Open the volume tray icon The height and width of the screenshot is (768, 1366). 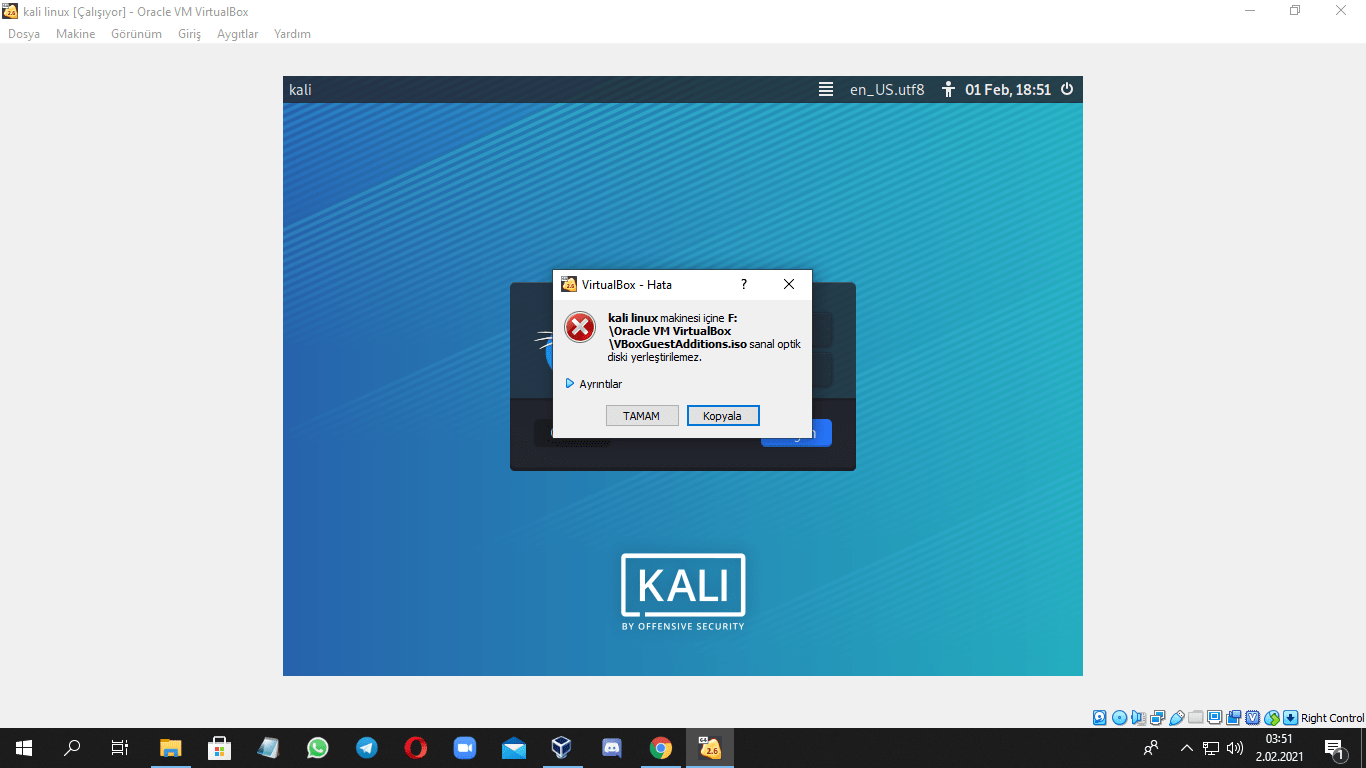click(x=1235, y=748)
